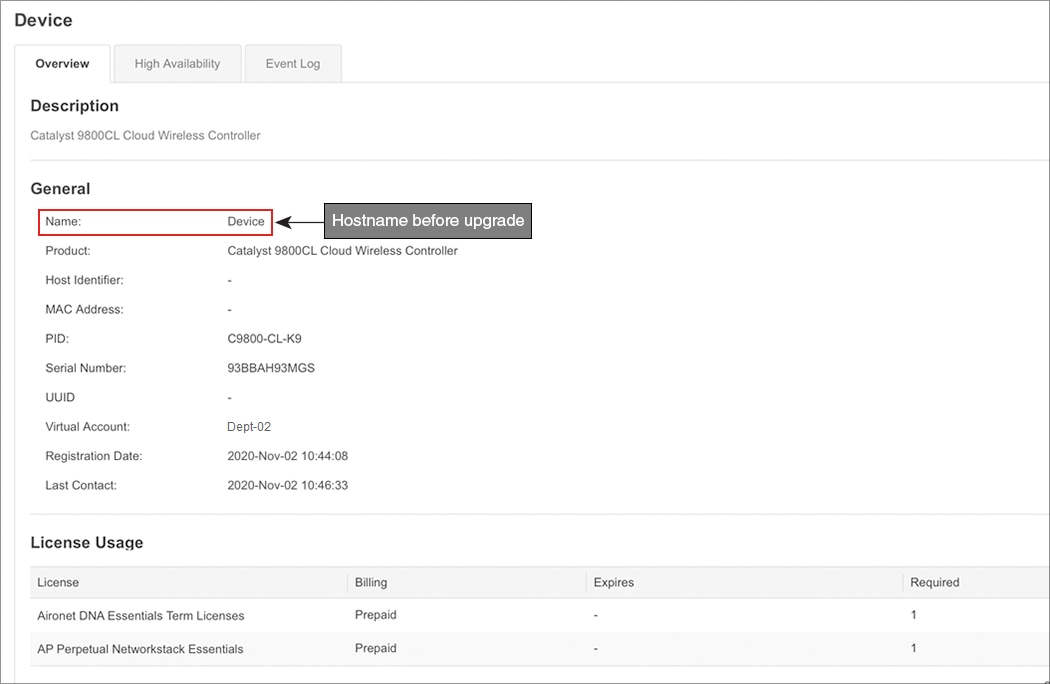Click the 'MAC Address:' label
The height and width of the screenshot is (684, 1050).
(84, 310)
